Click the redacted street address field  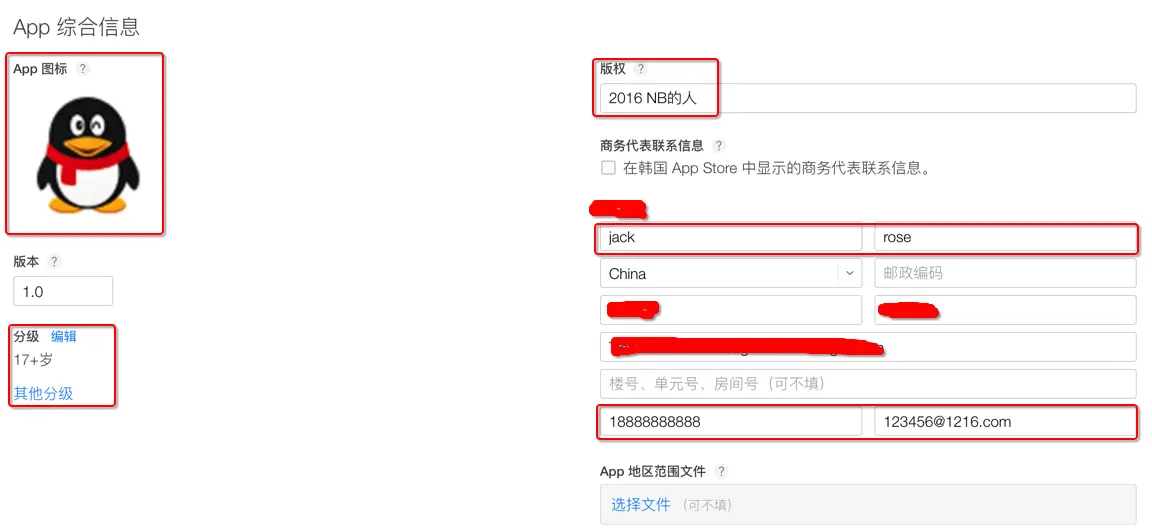click(868, 347)
